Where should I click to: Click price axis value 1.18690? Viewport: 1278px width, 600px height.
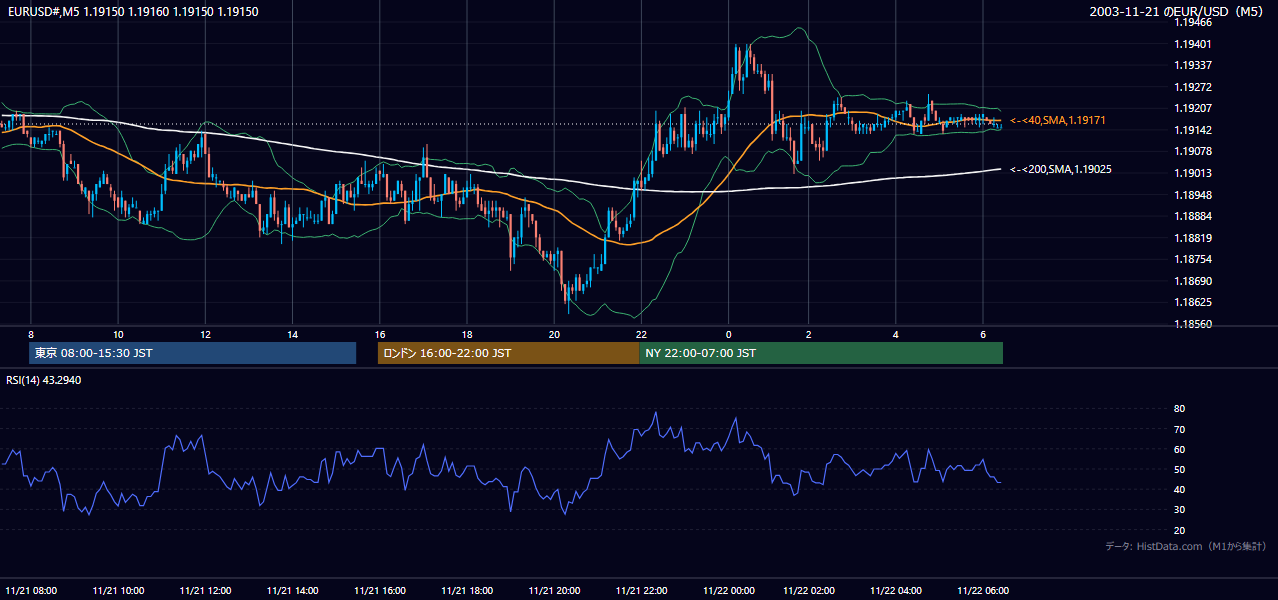click(x=1193, y=281)
